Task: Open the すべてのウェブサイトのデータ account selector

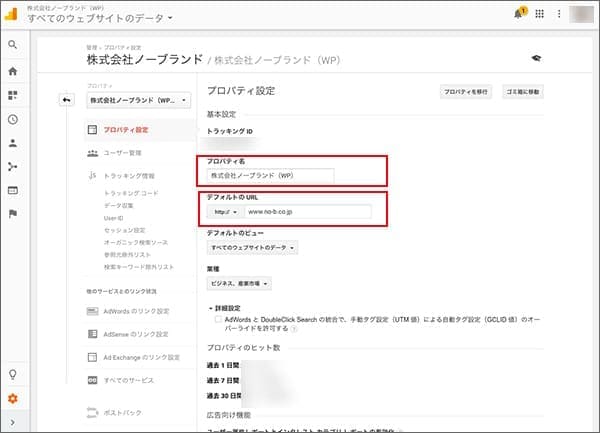Action: [x=100, y=18]
